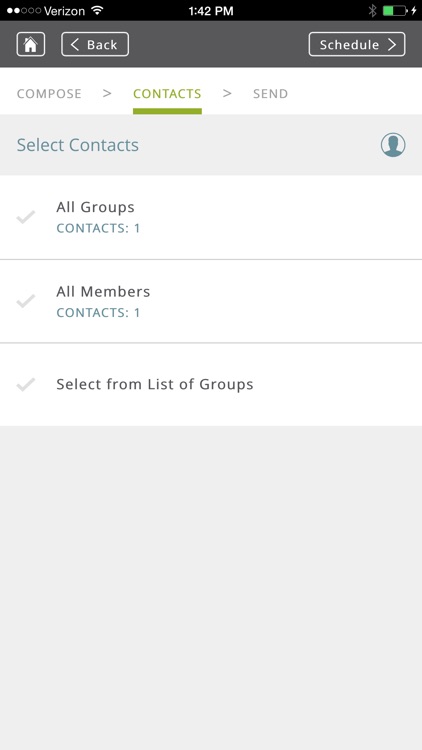Tap the home icon button

coord(31,44)
